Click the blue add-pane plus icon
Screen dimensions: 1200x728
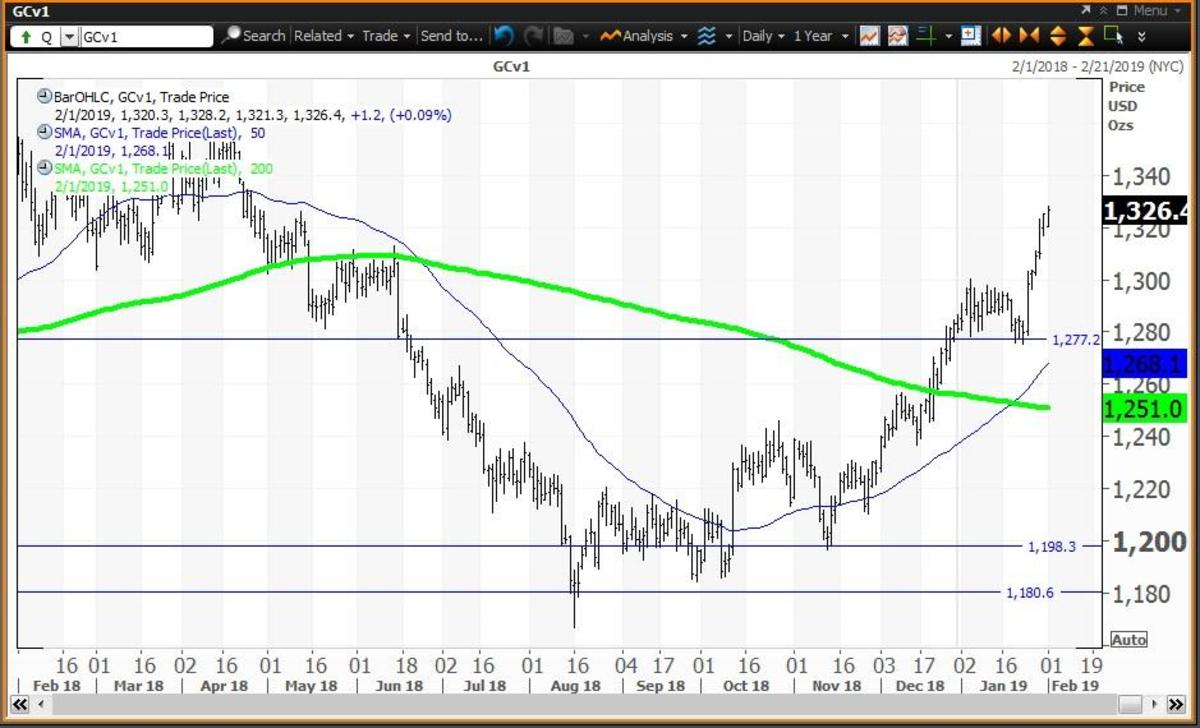970,36
